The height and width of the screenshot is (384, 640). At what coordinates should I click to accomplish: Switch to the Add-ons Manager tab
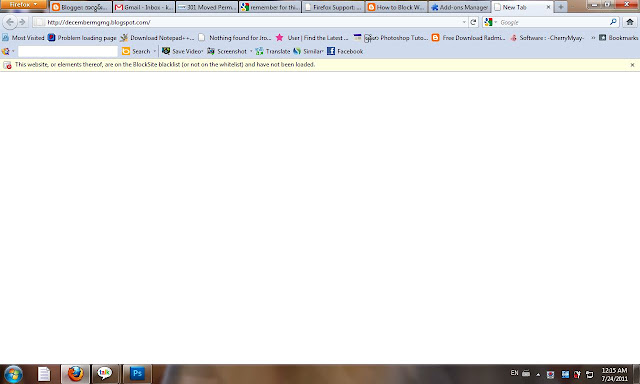click(x=459, y=7)
